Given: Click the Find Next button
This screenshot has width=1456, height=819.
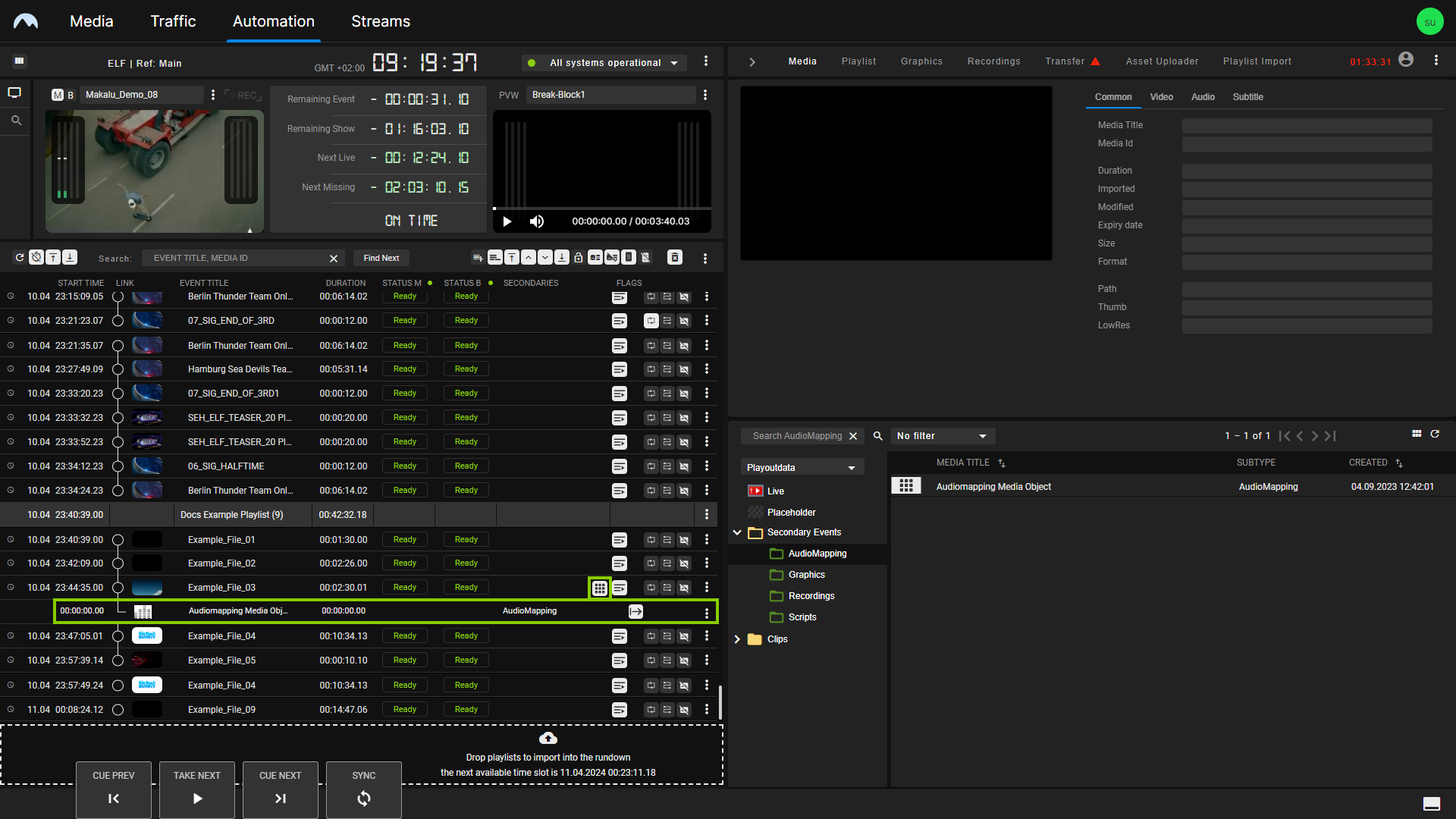Looking at the screenshot, I should click(381, 258).
